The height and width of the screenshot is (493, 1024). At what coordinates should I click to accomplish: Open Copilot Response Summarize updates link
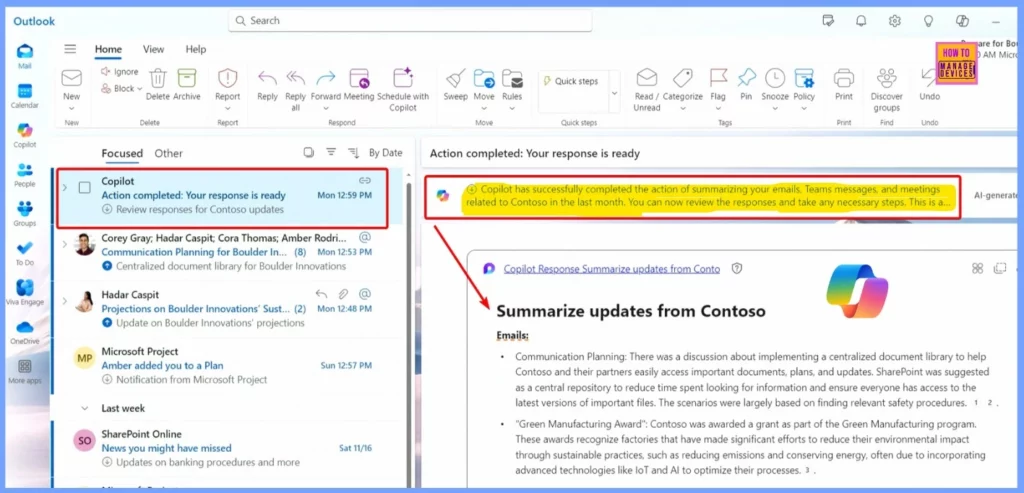[612, 268]
